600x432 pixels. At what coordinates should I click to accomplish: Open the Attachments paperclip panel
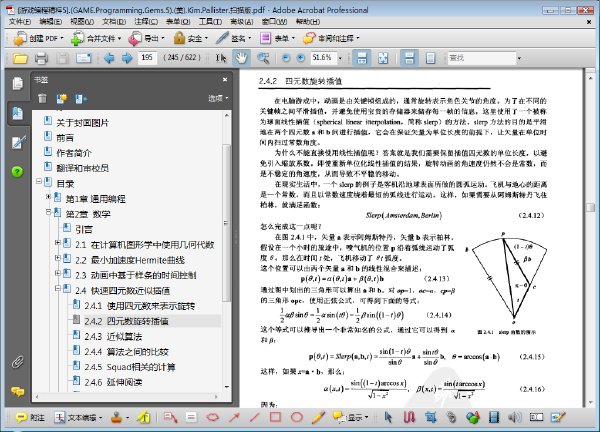[x=17, y=362]
